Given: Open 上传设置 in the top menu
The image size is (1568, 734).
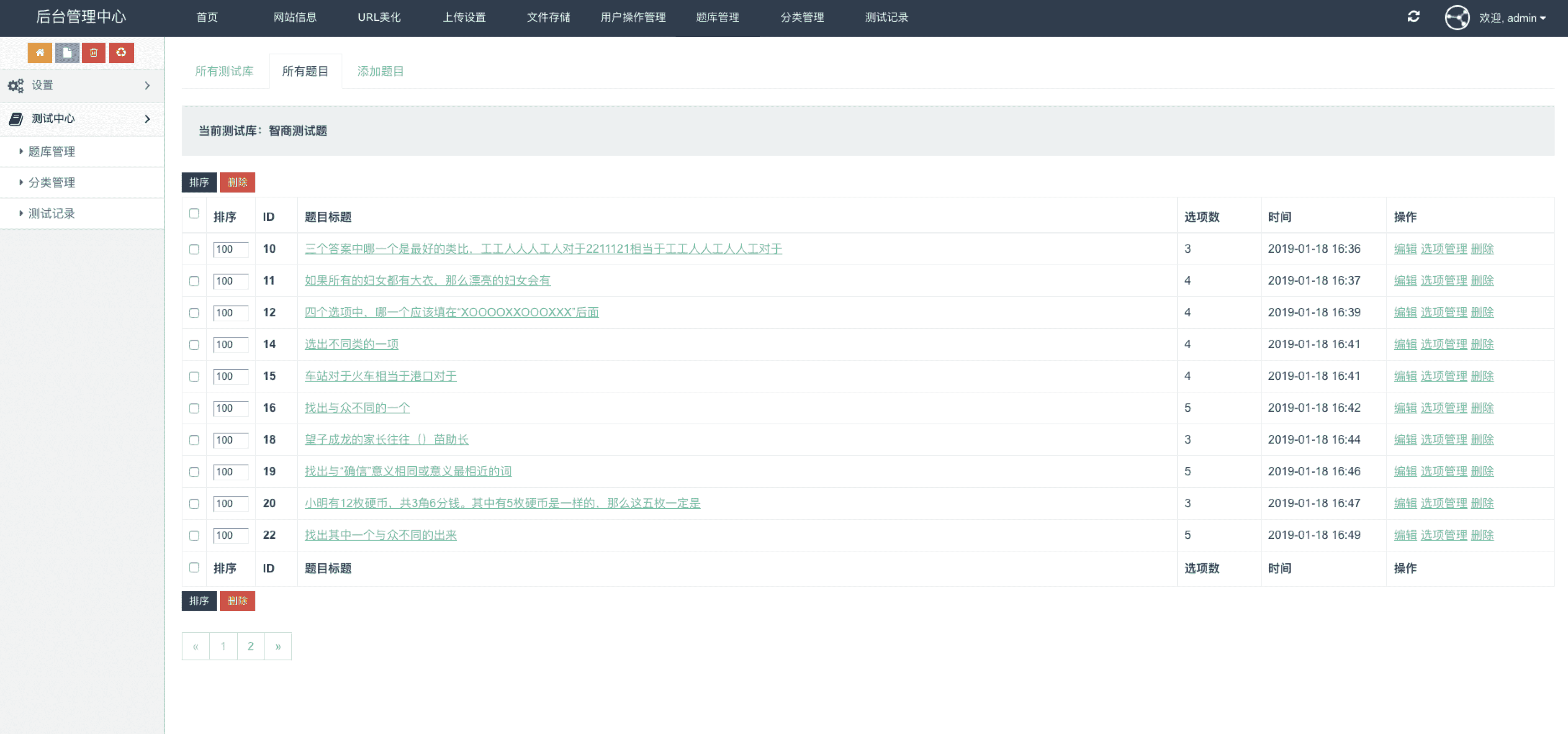Looking at the screenshot, I should click(x=464, y=17).
